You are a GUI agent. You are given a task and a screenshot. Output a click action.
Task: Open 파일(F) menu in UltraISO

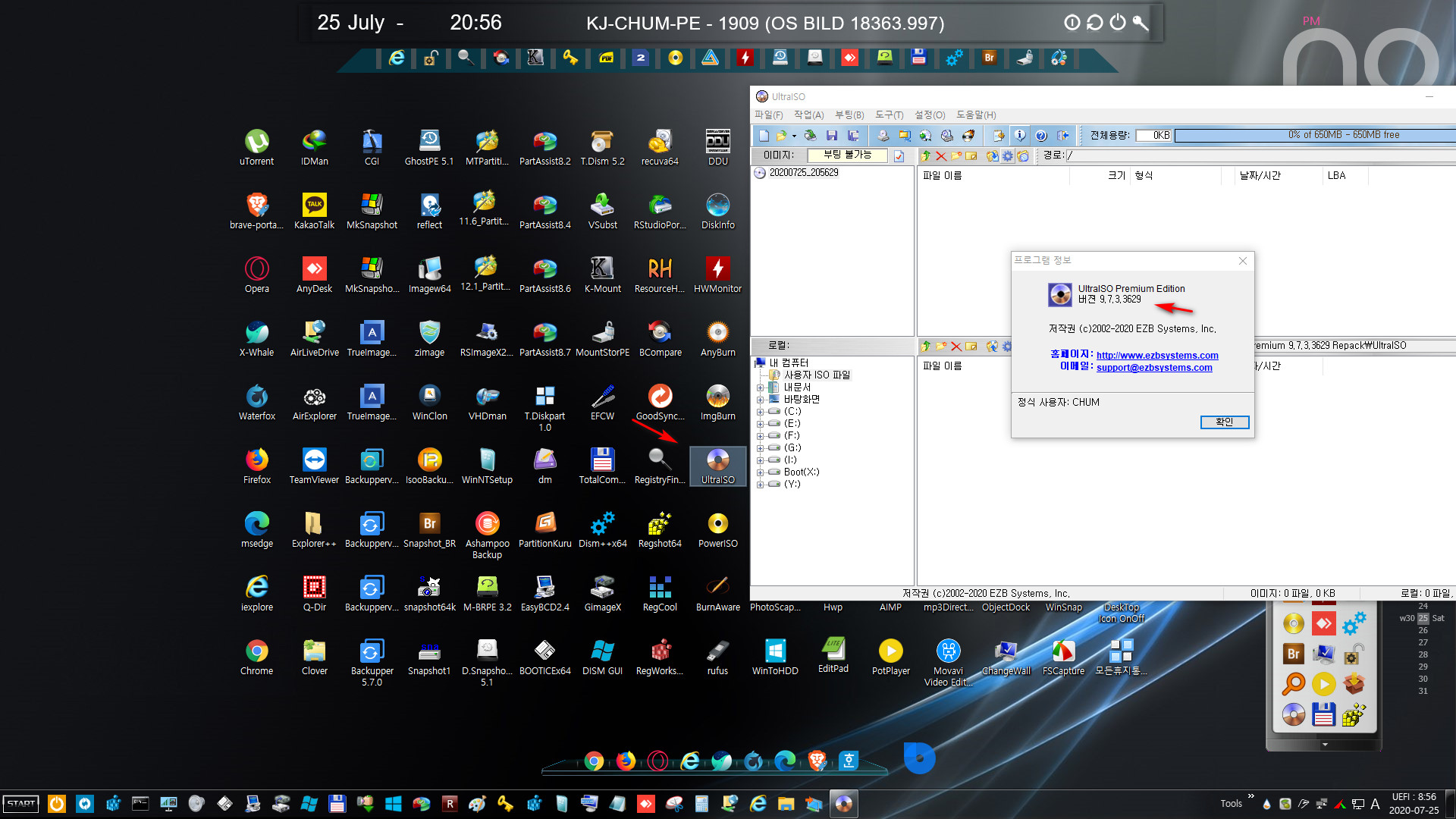click(768, 115)
